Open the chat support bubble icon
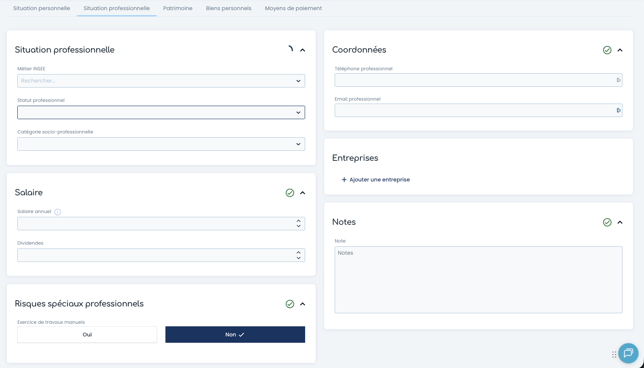This screenshot has height=368, width=644. click(628, 353)
